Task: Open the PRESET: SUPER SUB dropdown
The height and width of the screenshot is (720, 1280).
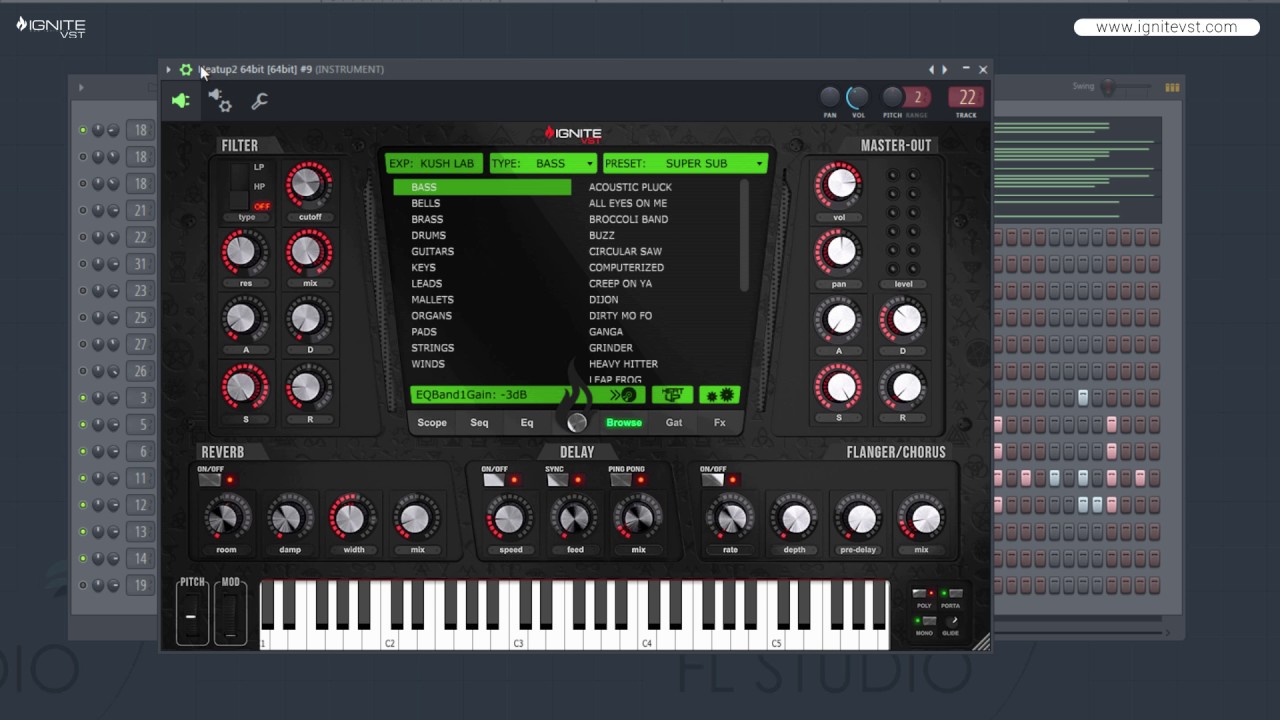Action: (x=685, y=163)
